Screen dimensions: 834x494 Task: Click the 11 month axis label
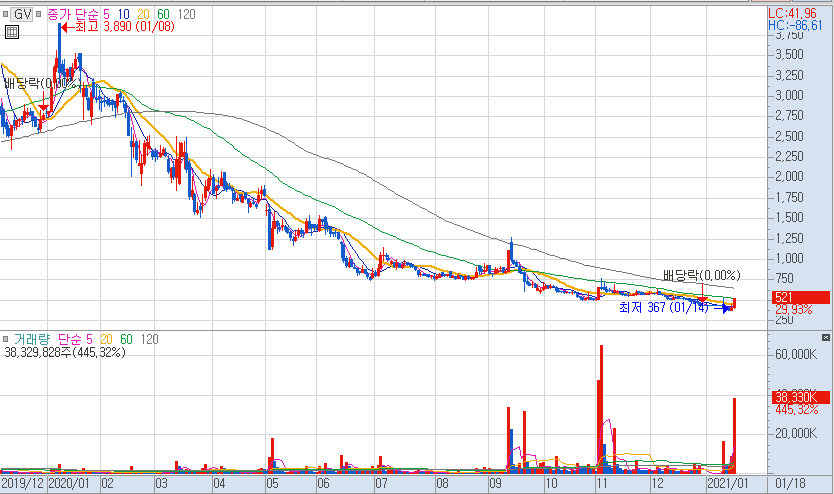click(x=602, y=483)
